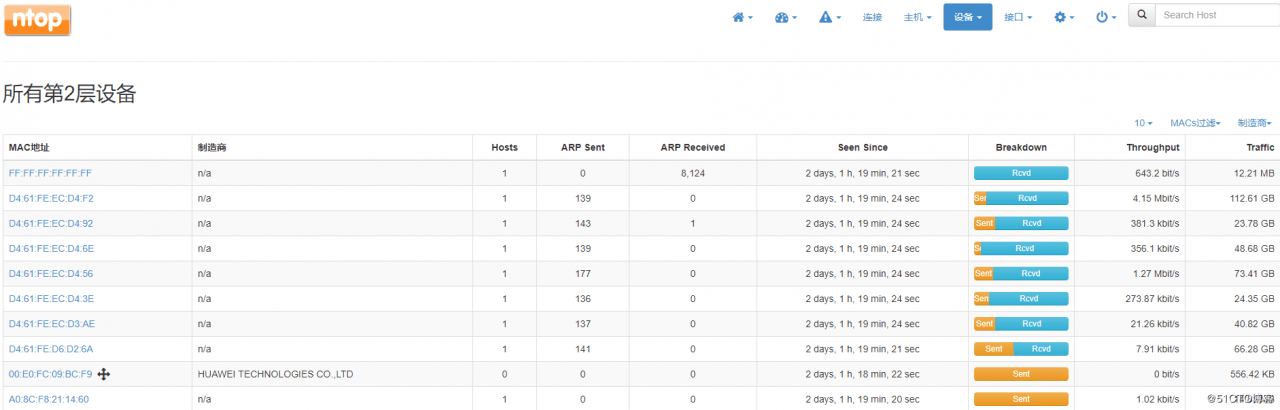1280x410 pixels.
Task: Open the alerts warning triangle menu
Action: [x=830, y=17]
